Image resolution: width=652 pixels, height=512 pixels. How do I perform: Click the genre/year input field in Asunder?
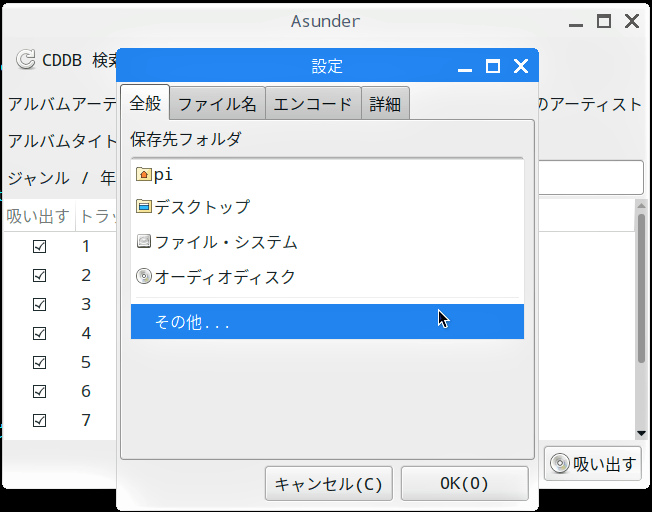coord(591,178)
